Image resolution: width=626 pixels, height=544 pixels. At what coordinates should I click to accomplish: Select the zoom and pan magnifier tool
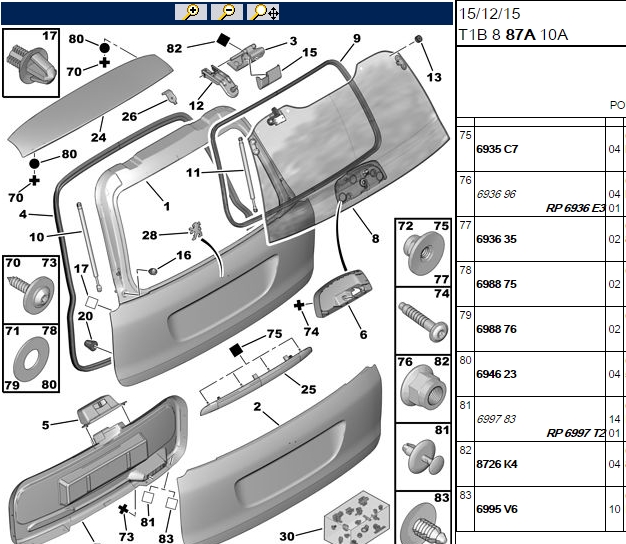pyautogui.click(x=263, y=12)
